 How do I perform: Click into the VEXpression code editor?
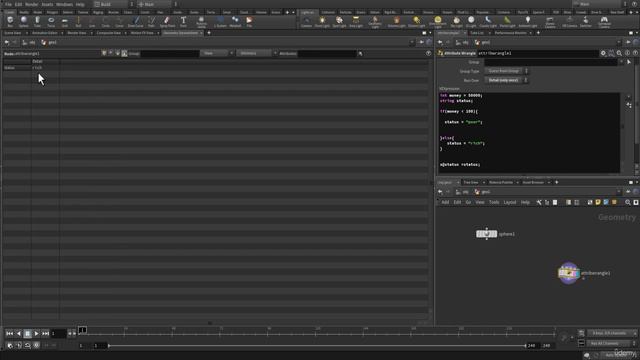529,132
